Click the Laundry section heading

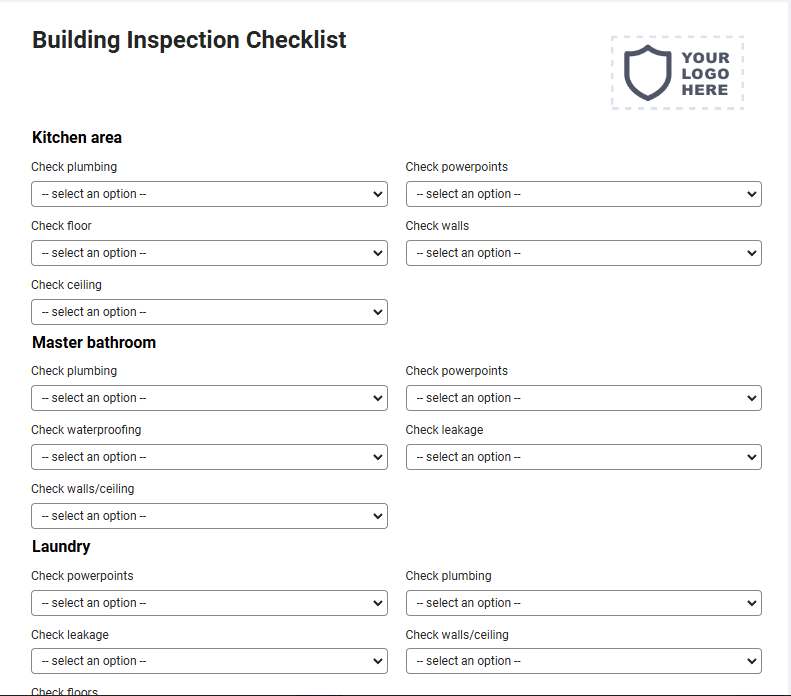61,547
